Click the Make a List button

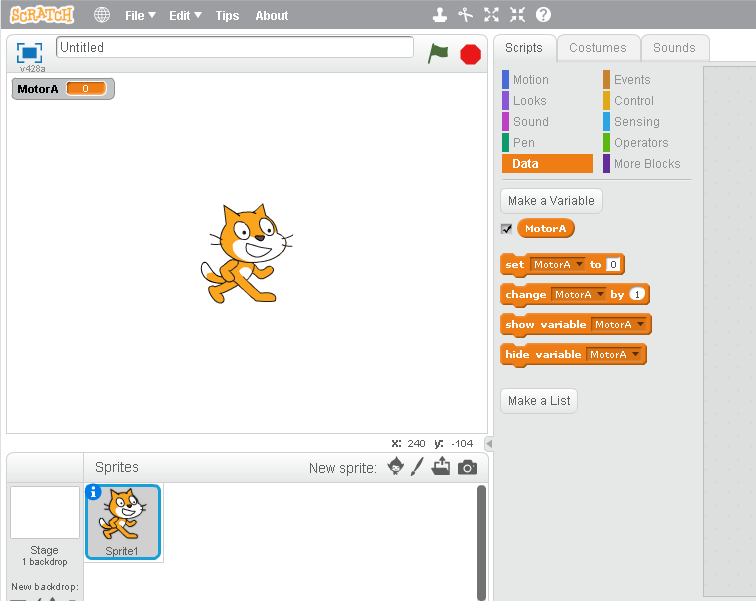coord(539,401)
